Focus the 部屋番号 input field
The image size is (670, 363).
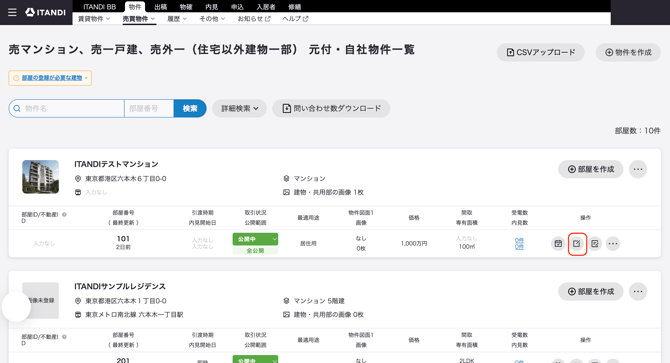[149, 108]
